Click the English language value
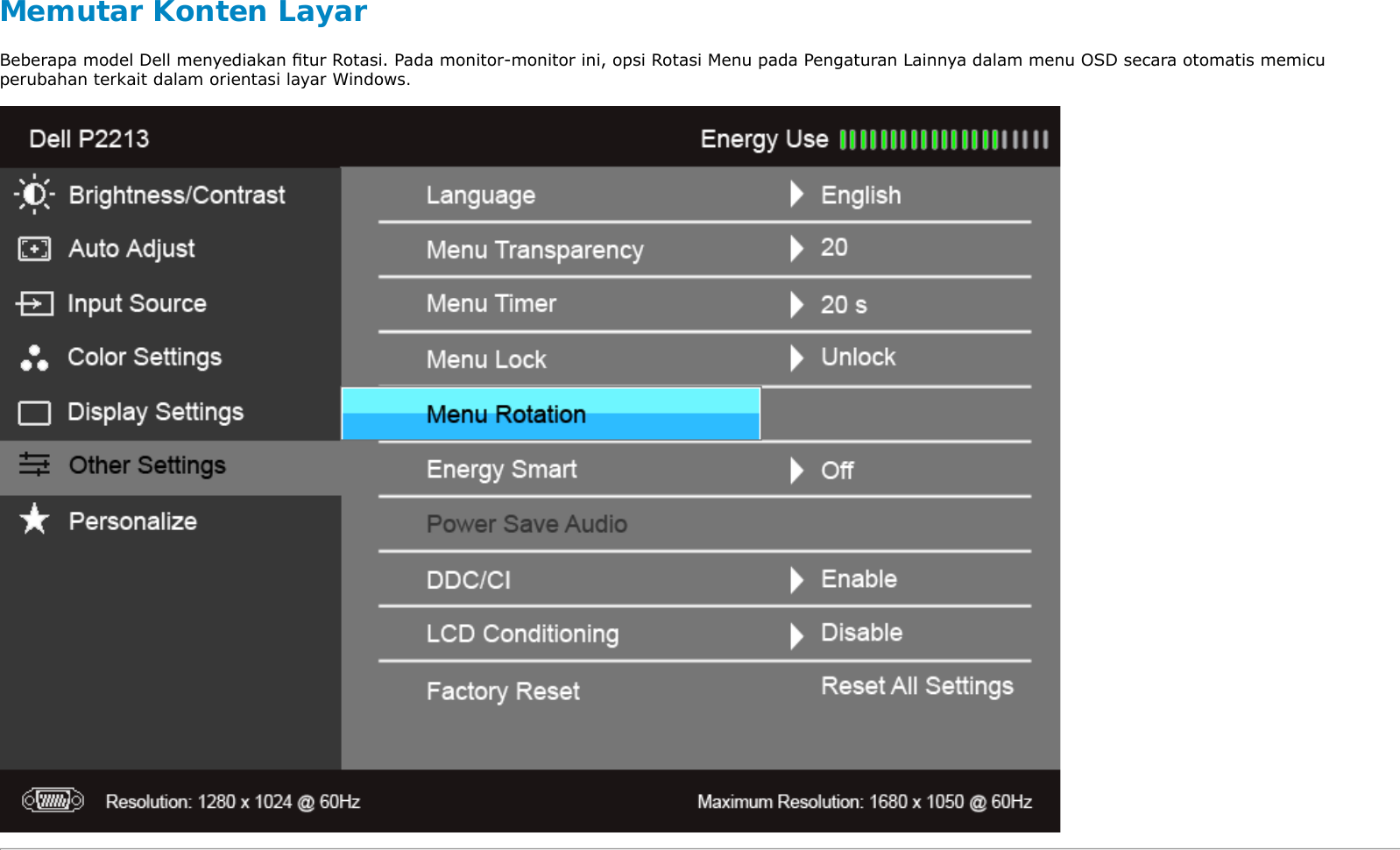 [x=860, y=195]
